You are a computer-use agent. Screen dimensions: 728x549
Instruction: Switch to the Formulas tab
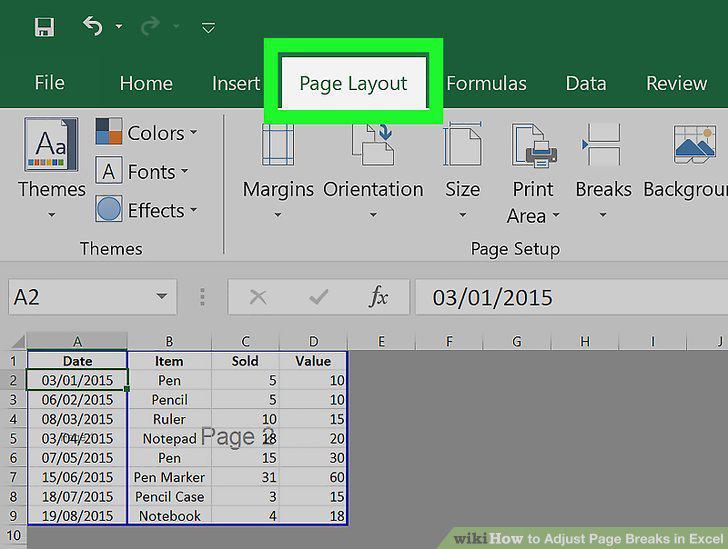click(487, 84)
